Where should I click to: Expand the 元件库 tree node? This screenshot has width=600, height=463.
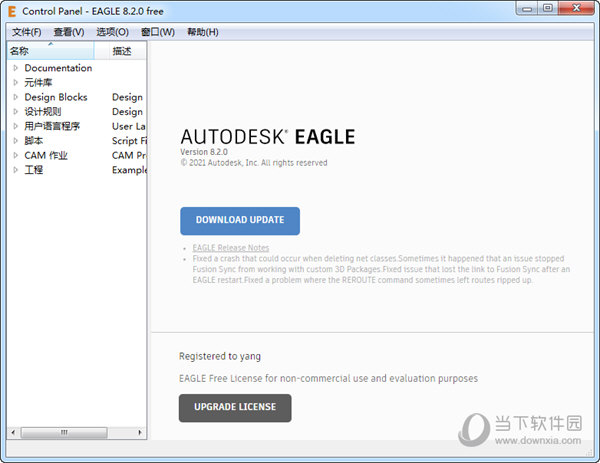point(15,83)
